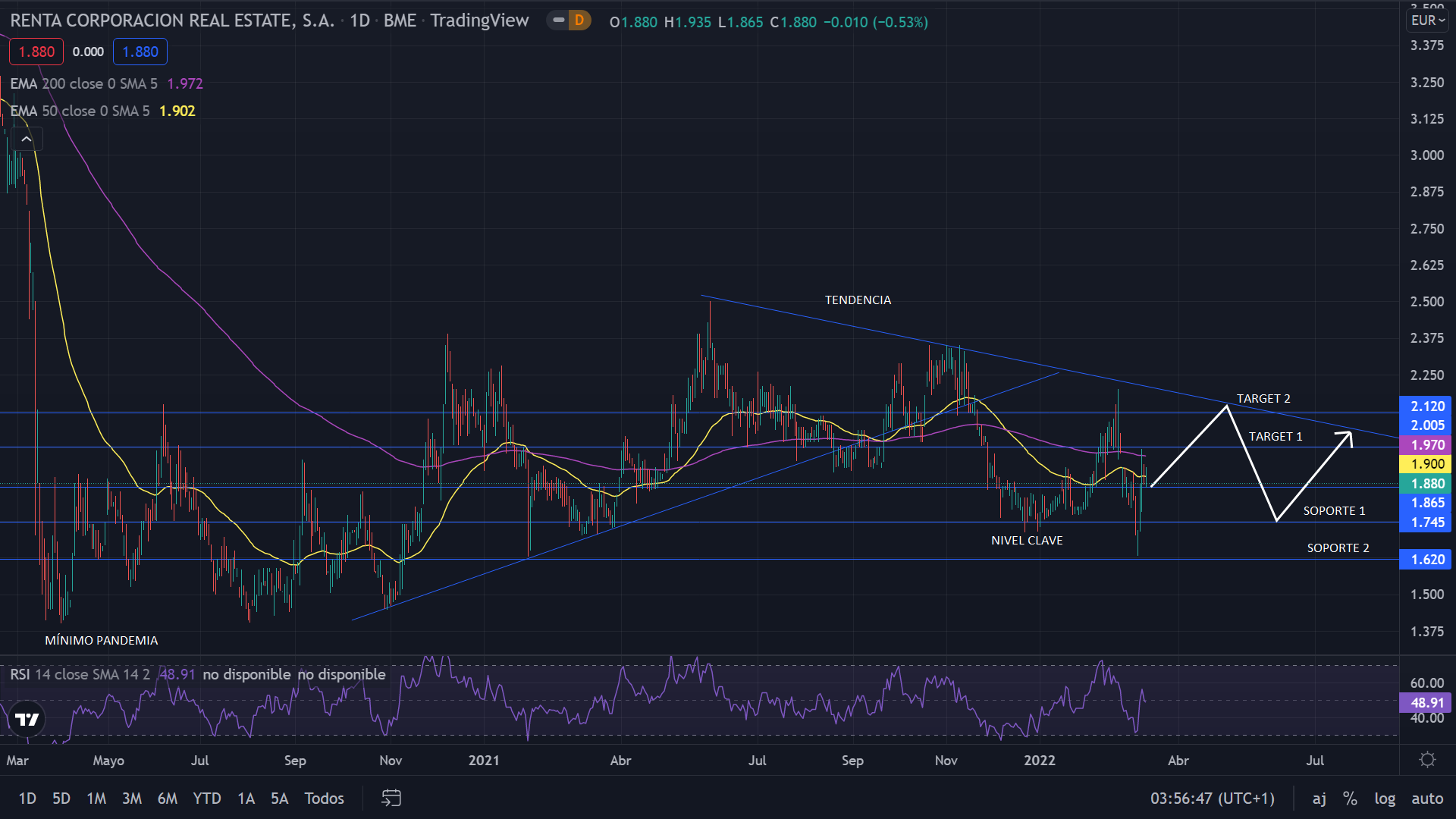
Task: Select the YTD time range
Action: (x=206, y=798)
